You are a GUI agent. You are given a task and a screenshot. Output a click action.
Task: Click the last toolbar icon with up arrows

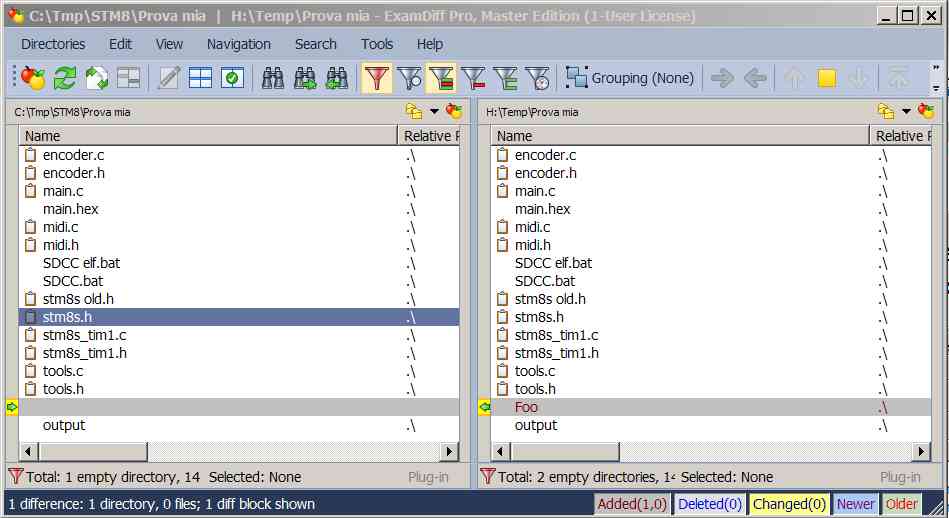coord(898,78)
